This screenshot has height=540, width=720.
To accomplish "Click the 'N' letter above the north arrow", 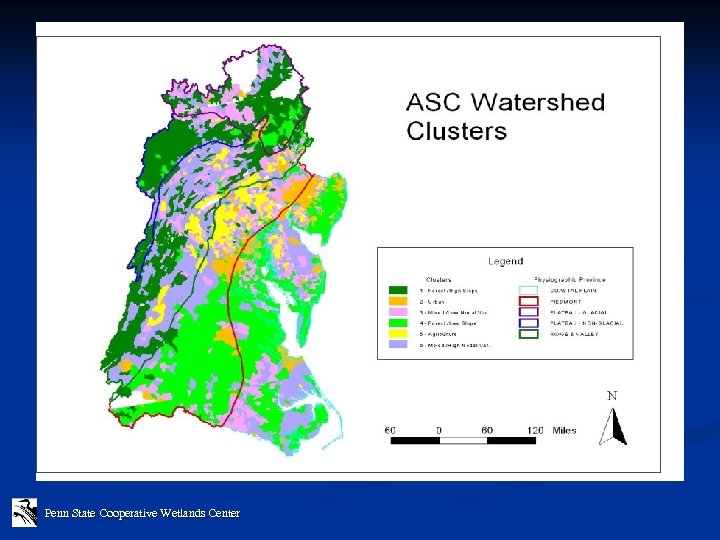I will pos(612,396).
